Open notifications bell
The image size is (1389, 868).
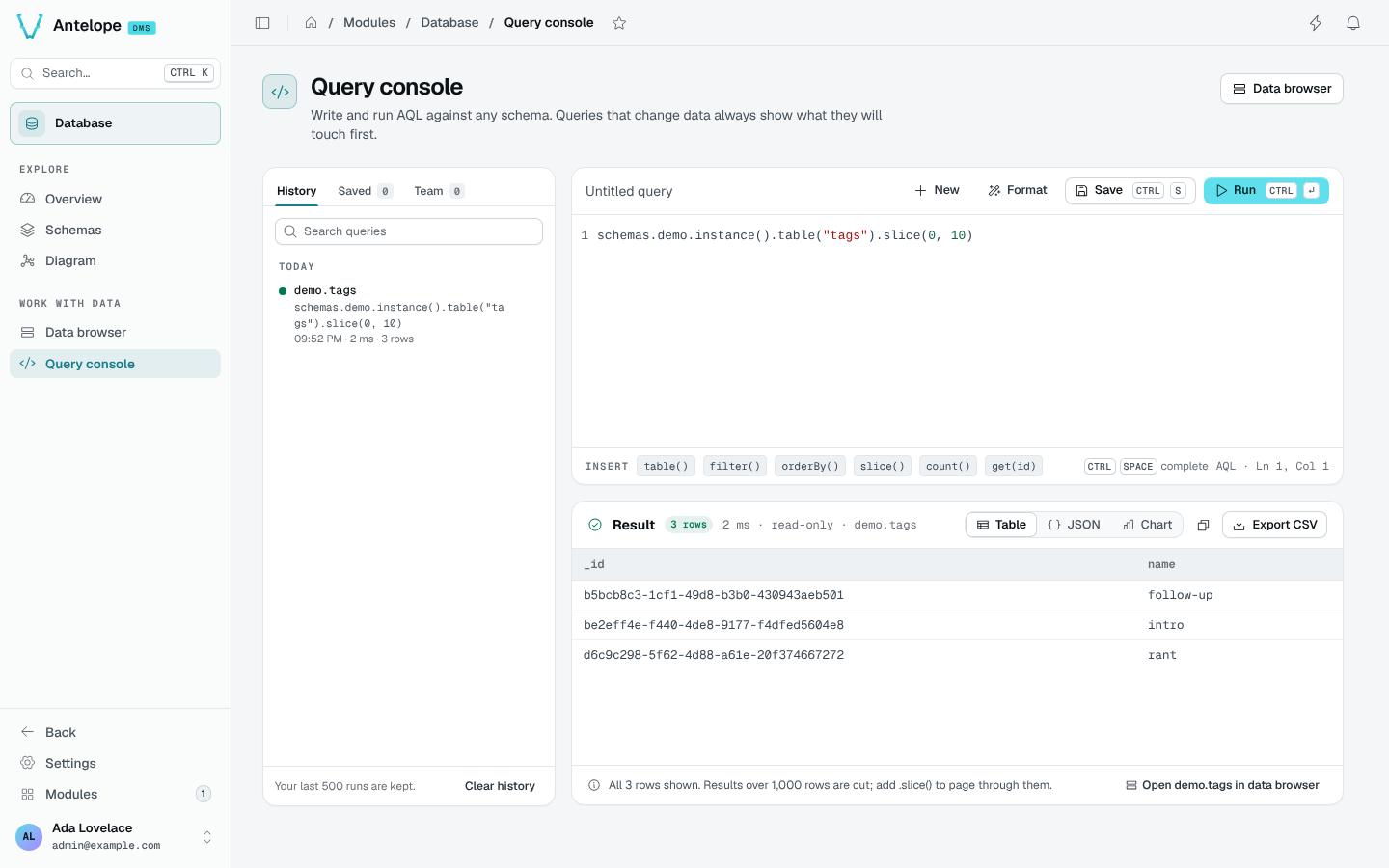click(1353, 23)
